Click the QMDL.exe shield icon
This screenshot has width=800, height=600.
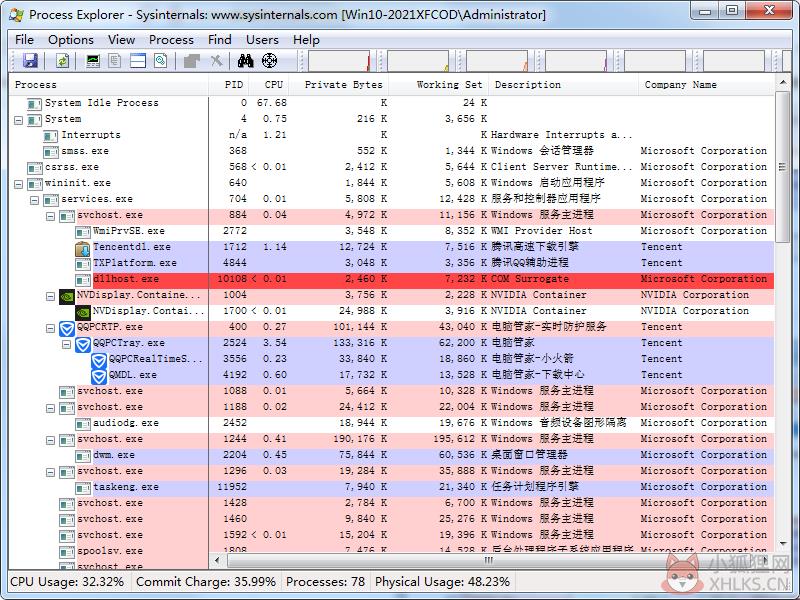tap(98, 377)
